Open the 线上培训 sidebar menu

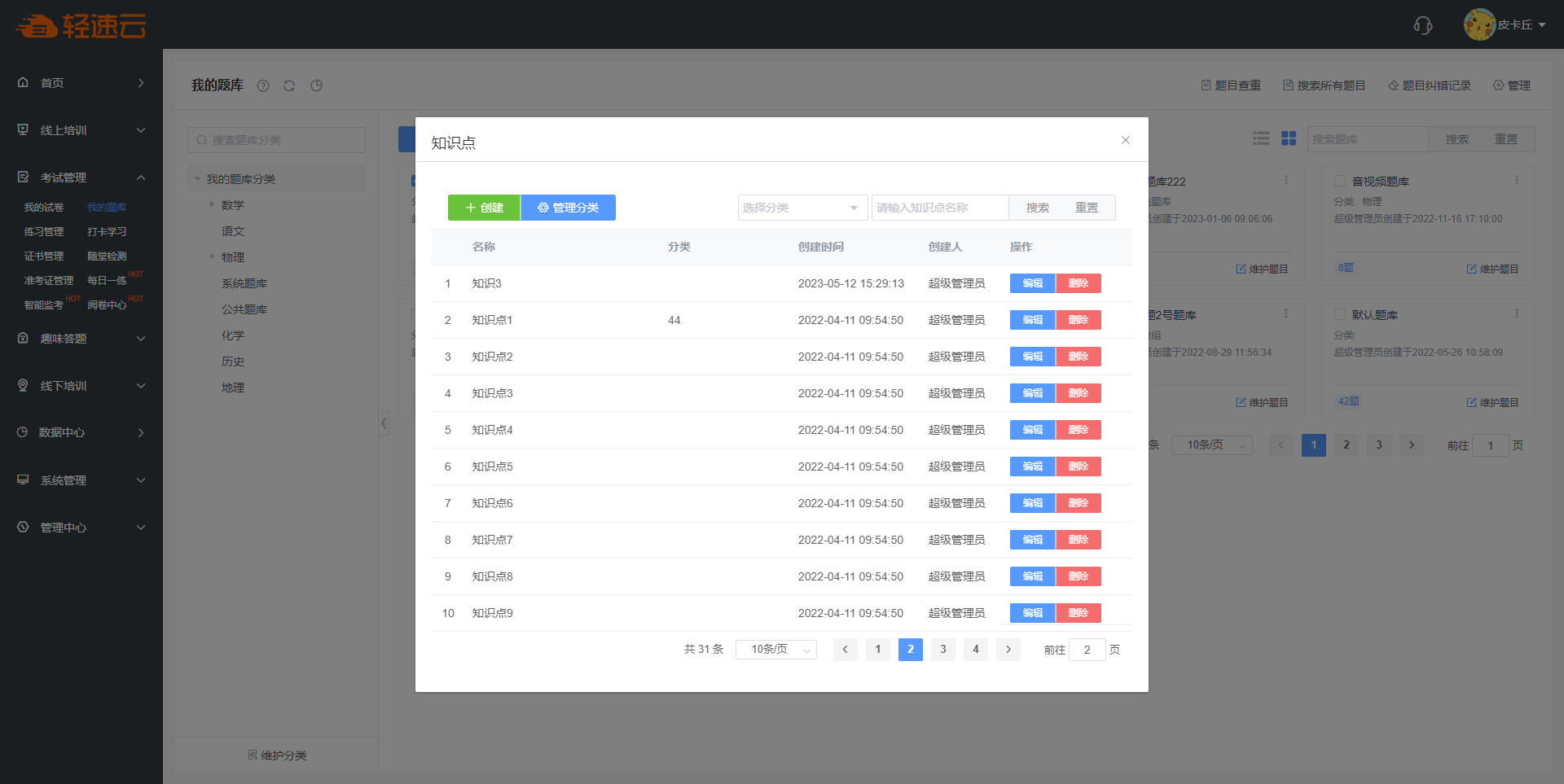[81, 130]
